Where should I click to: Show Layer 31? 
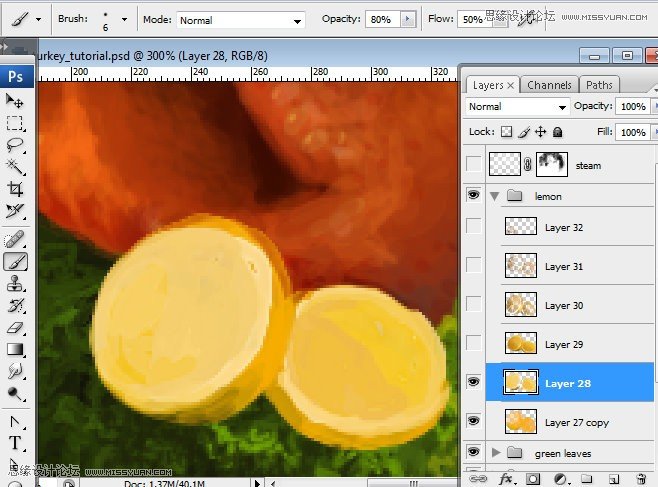(x=474, y=265)
